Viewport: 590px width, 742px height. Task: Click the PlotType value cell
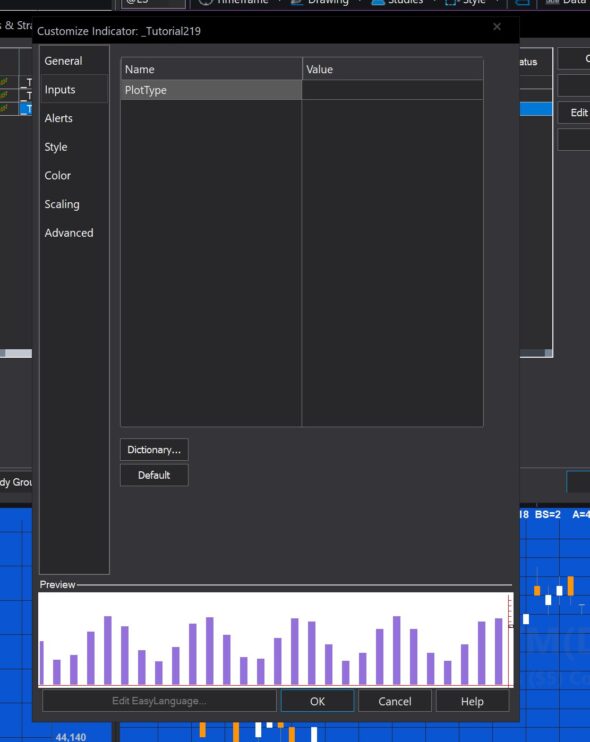392,90
